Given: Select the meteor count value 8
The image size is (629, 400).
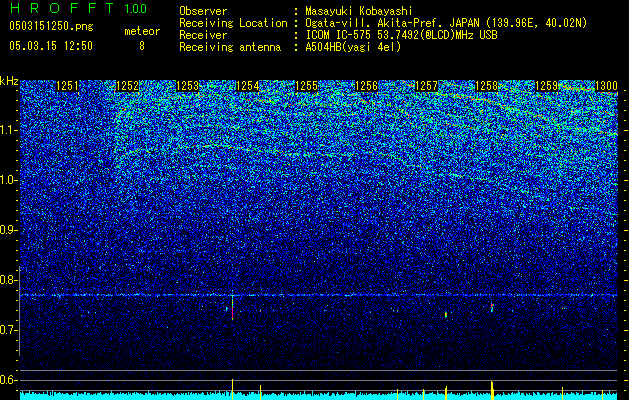Looking at the screenshot, I should 142,46.
